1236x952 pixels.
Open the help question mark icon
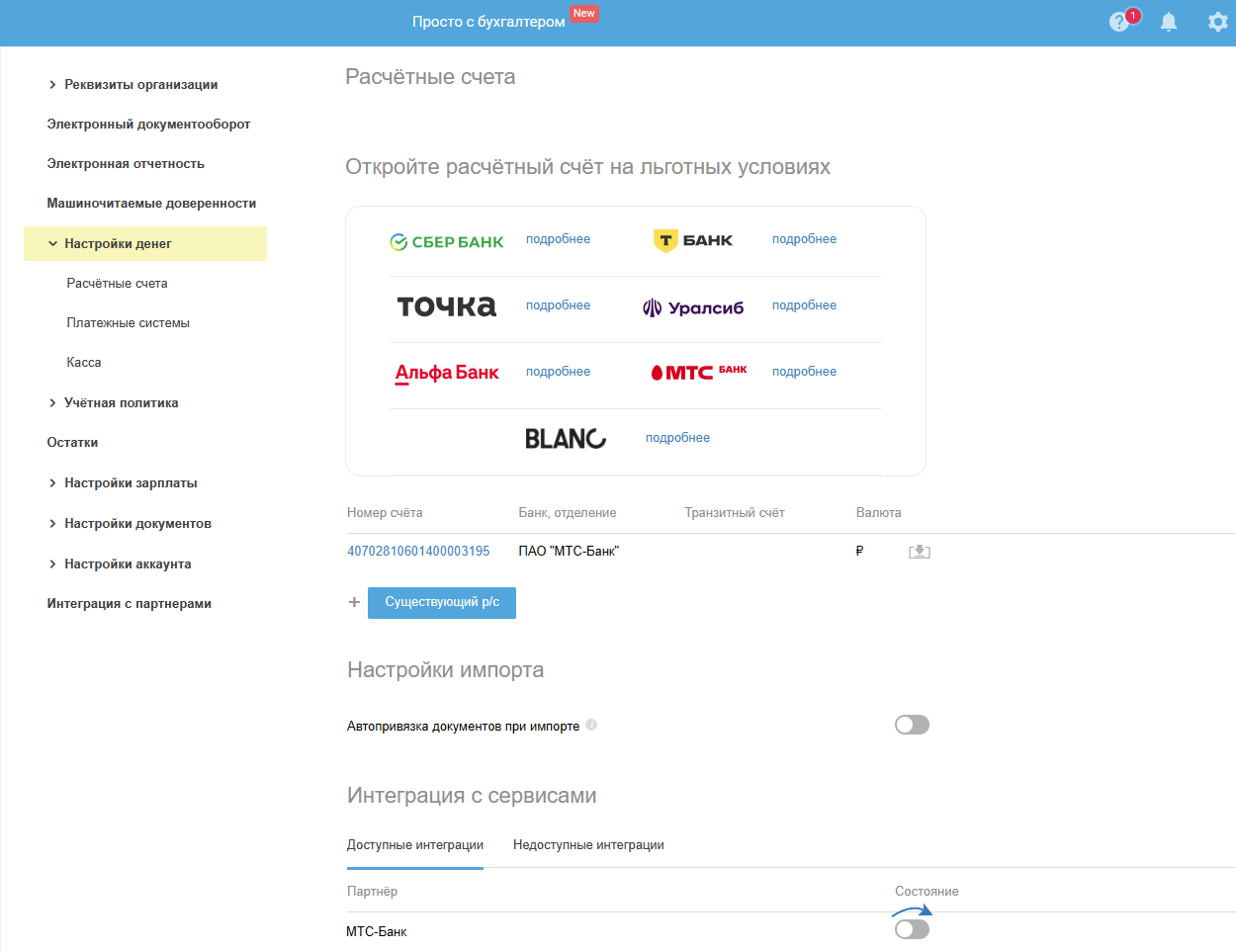[x=1119, y=22]
